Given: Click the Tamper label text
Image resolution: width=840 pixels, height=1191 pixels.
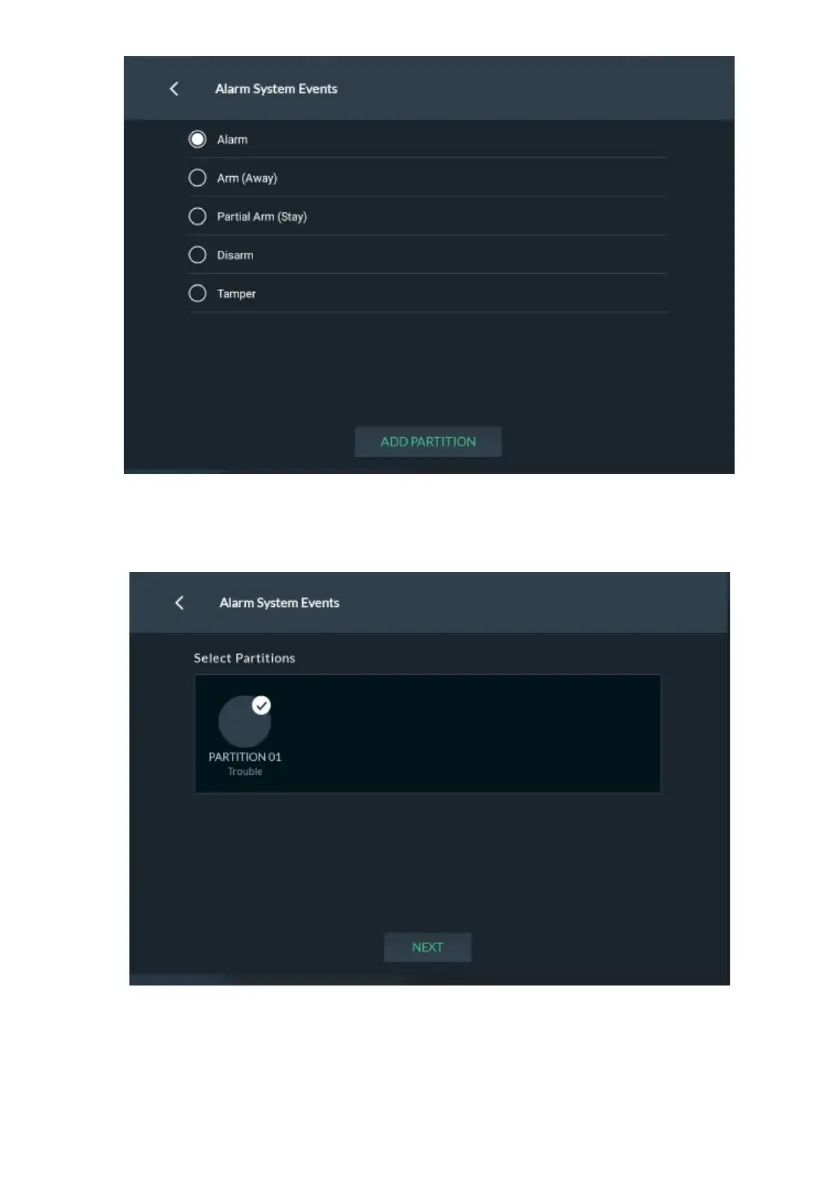Looking at the screenshot, I should [x=236, y=294].
